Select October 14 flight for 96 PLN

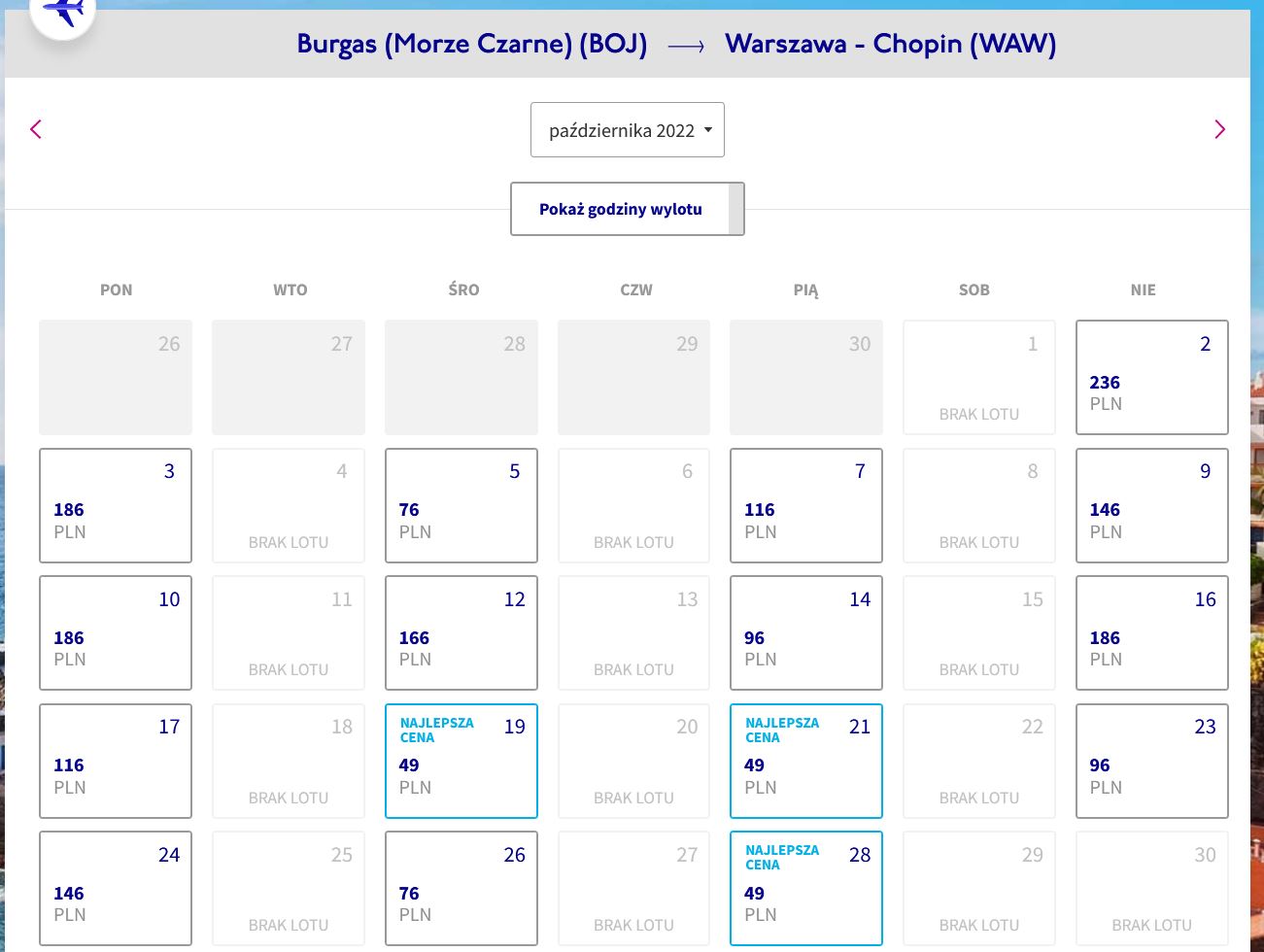[x=806, y=632]
